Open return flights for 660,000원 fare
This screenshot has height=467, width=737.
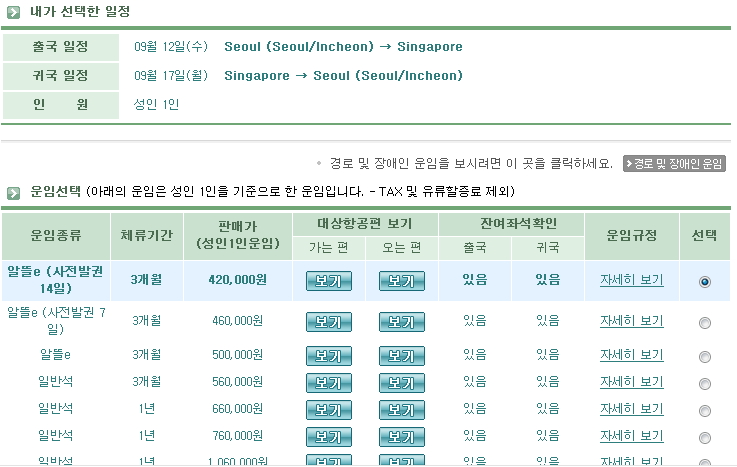(x=401, y=409)
